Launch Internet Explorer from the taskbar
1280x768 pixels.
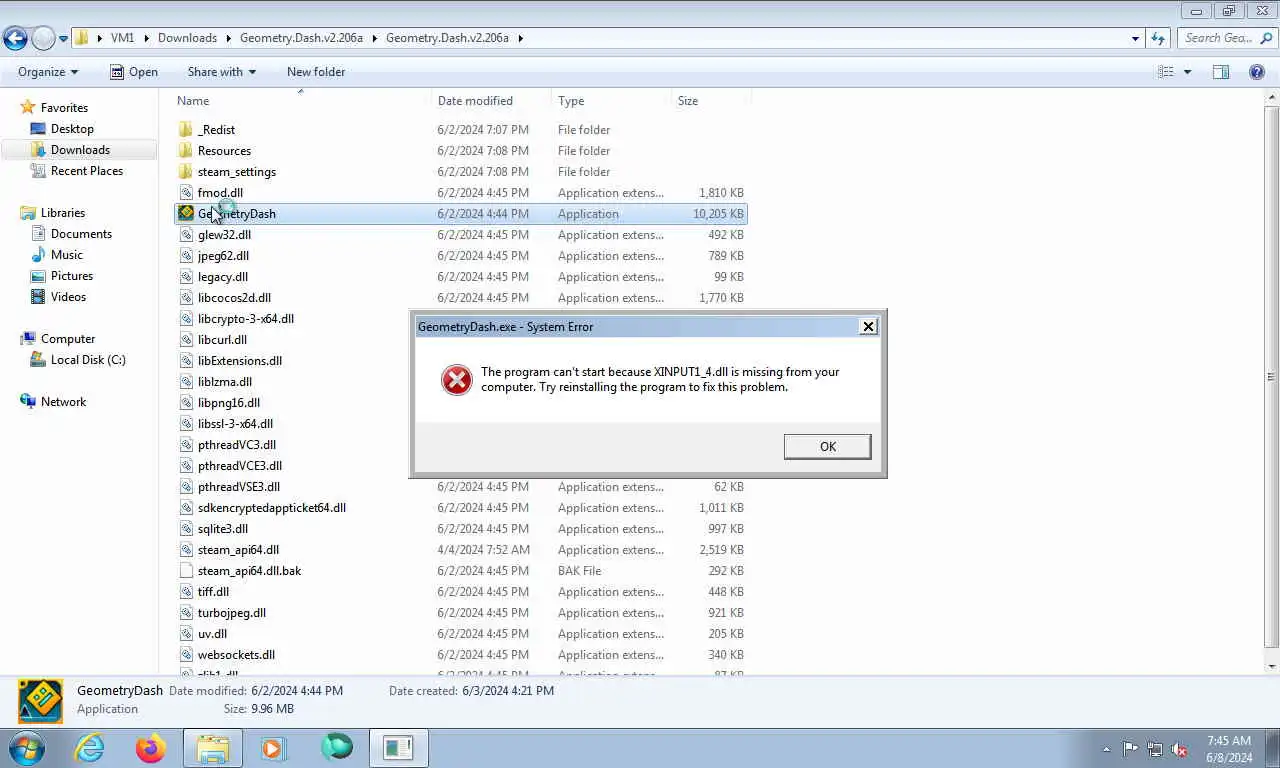[x=89, y=748]
